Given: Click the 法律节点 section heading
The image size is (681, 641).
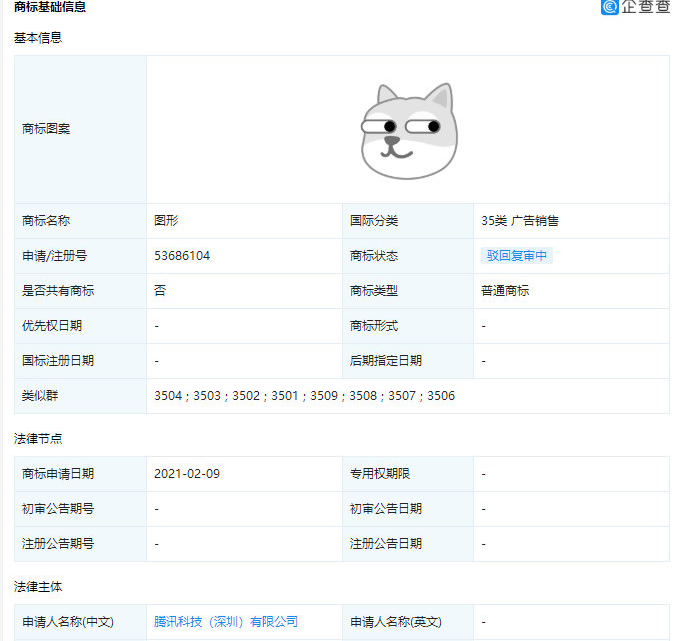Looking at the screenshot, I should [x=38, y=439].
